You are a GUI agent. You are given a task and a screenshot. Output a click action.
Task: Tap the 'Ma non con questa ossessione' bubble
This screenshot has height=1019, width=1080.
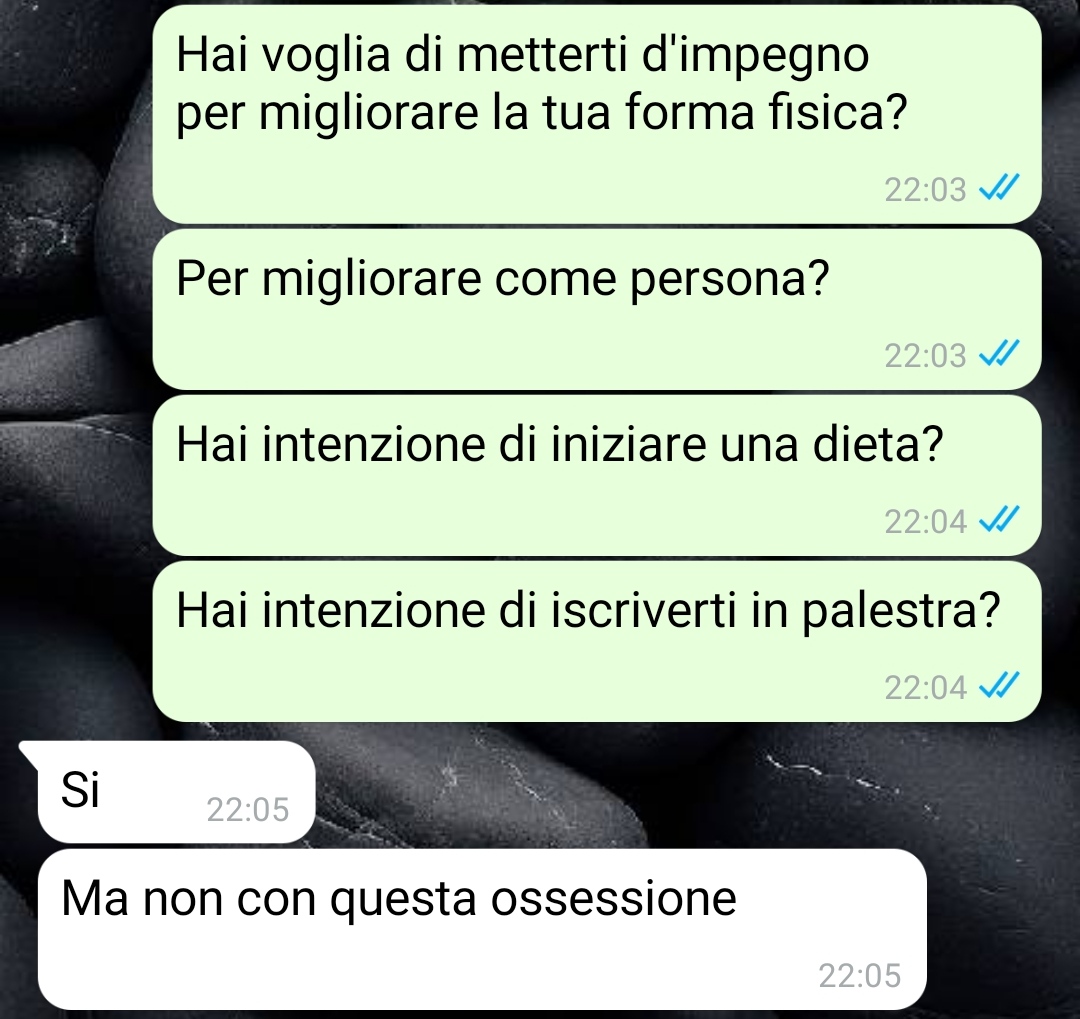[482, 929]
